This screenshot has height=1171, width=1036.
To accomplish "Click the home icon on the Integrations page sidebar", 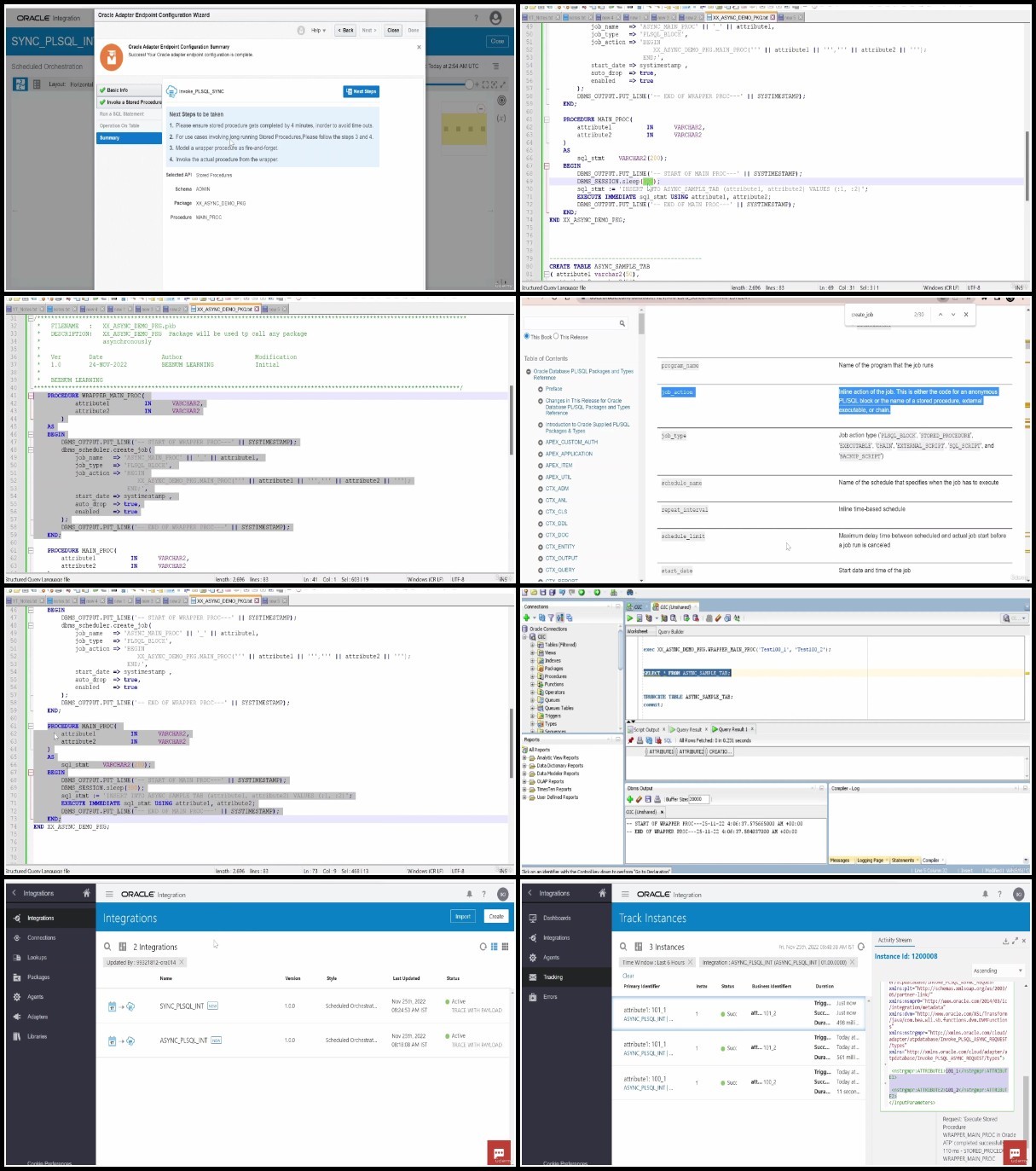I will pyautogui.click(x=86, y=893).
